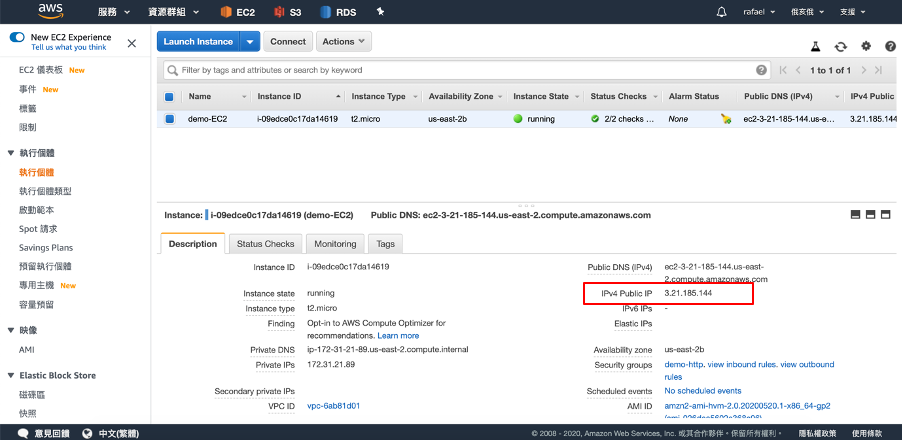Click the Tell us what you think link
902x440 pixels.
[x=68, y=48]
